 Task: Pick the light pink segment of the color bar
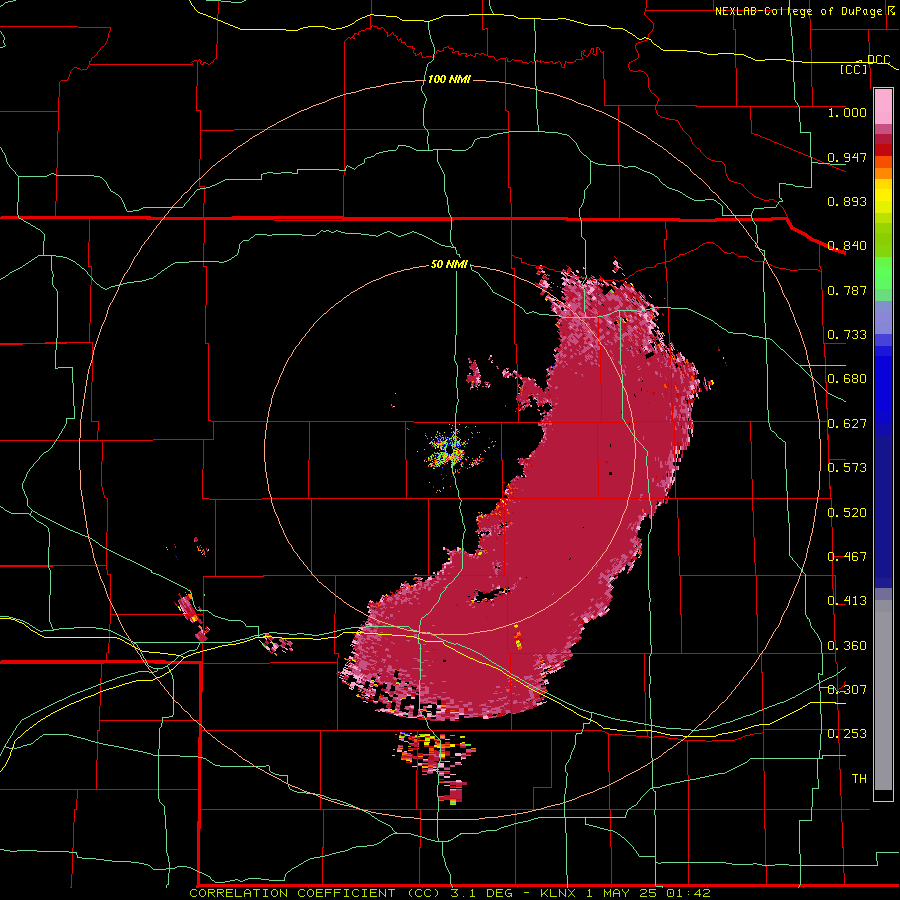point(883,106)
